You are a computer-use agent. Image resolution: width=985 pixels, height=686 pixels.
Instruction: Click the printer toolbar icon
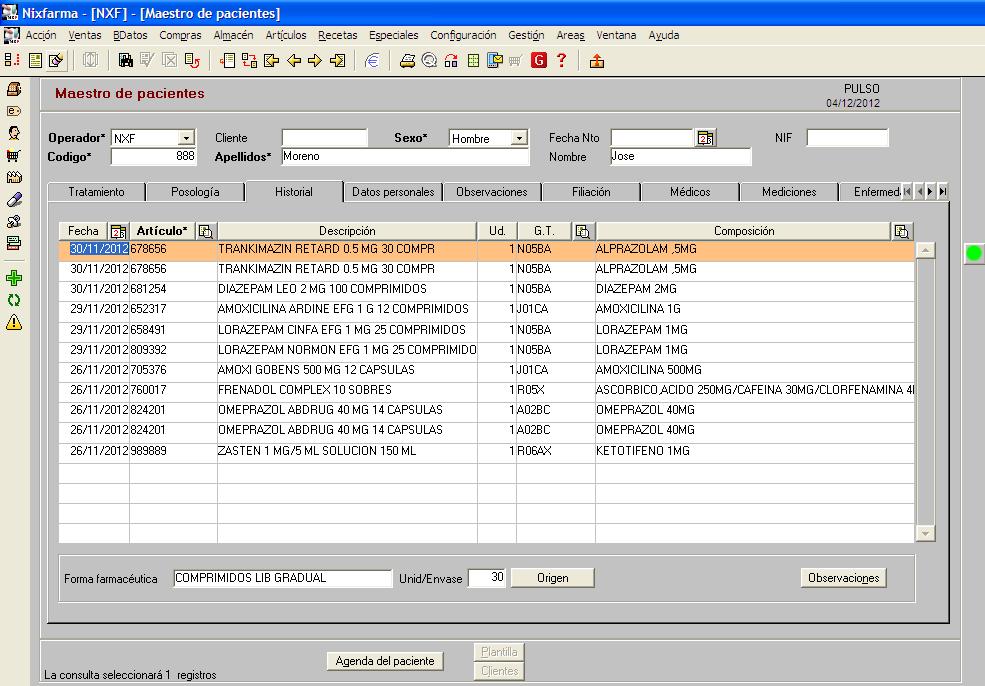point(407,60)
